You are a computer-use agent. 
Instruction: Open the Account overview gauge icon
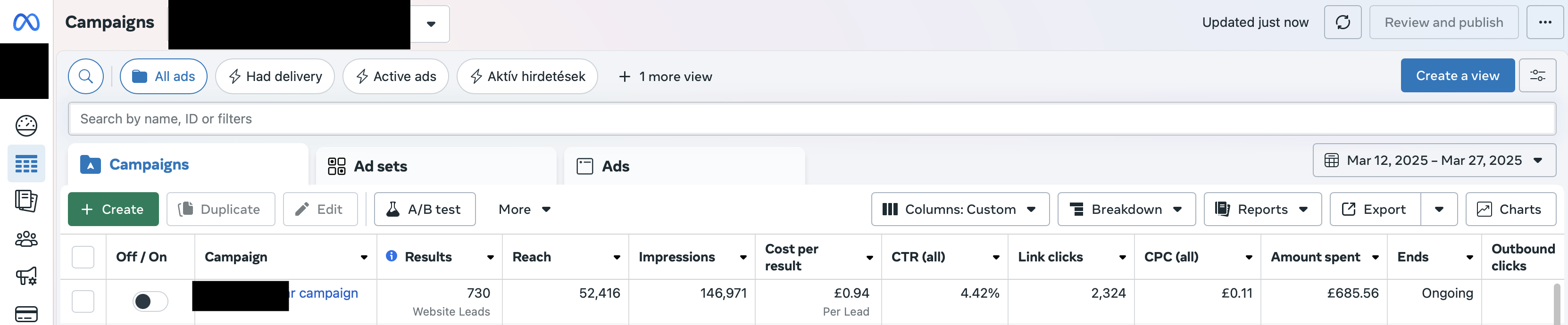[x=26, y=126]
